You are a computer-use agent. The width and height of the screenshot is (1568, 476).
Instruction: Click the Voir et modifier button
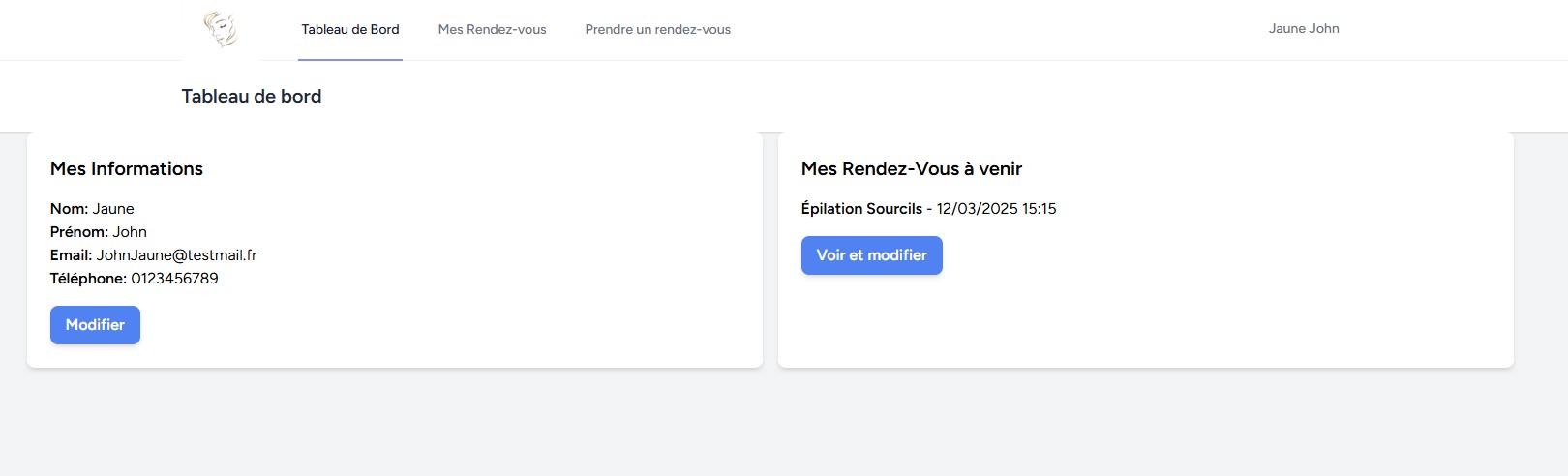(871, 255)
